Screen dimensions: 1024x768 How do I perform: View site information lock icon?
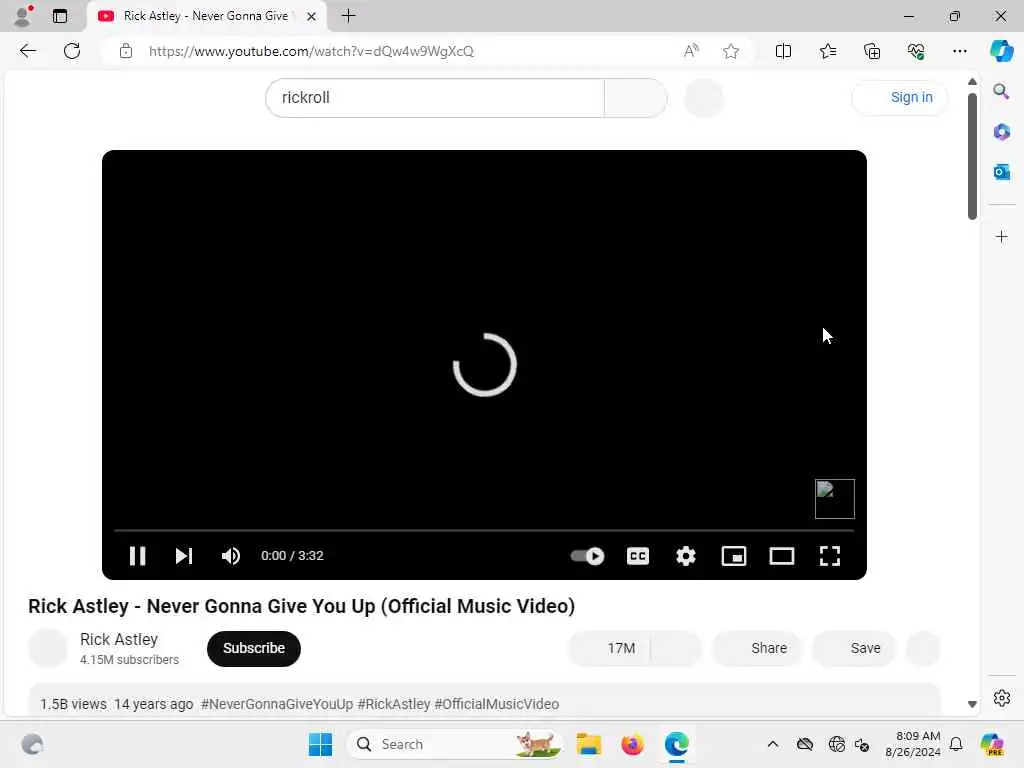click(126, 51)
